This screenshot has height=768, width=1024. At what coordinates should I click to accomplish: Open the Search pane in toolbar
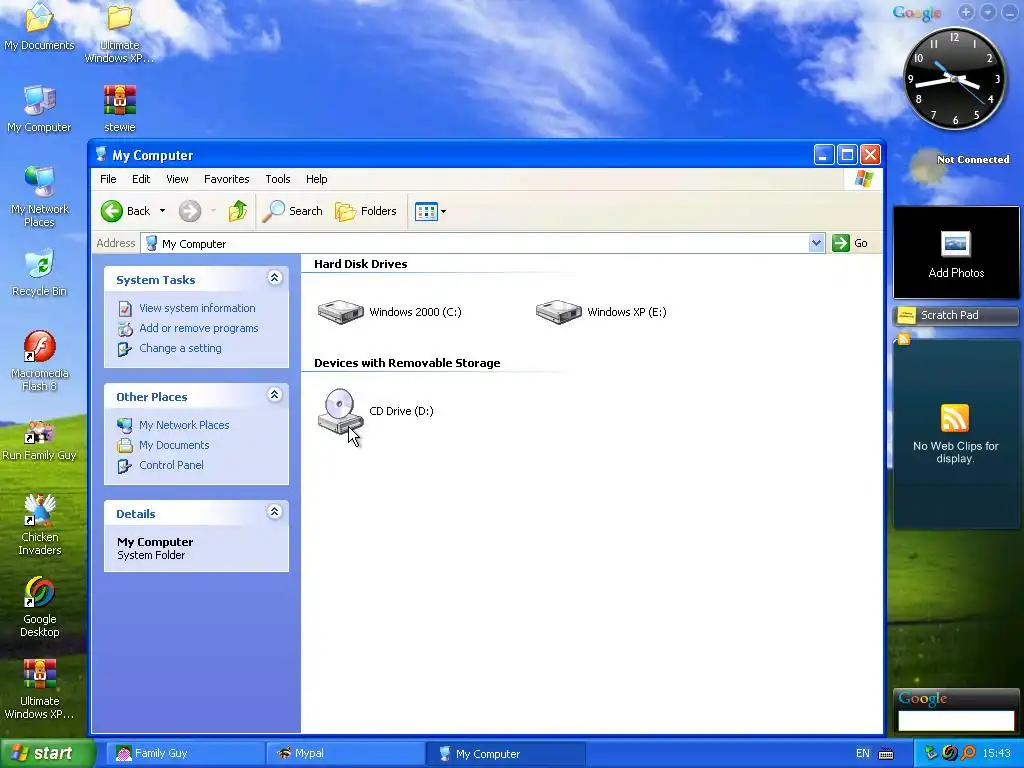tap(293, 211)
